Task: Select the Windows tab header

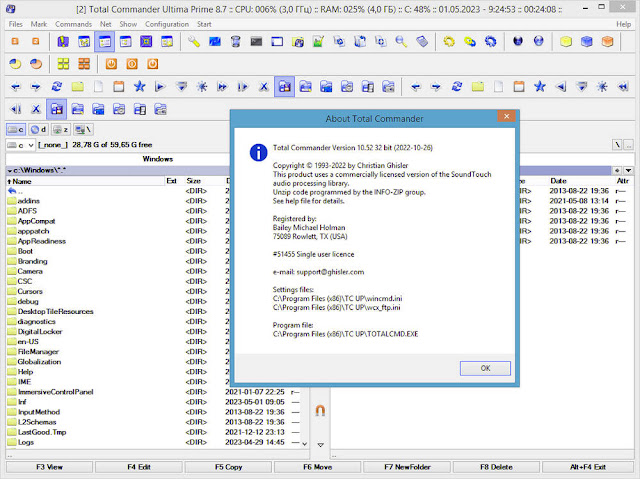Action: 158,159
